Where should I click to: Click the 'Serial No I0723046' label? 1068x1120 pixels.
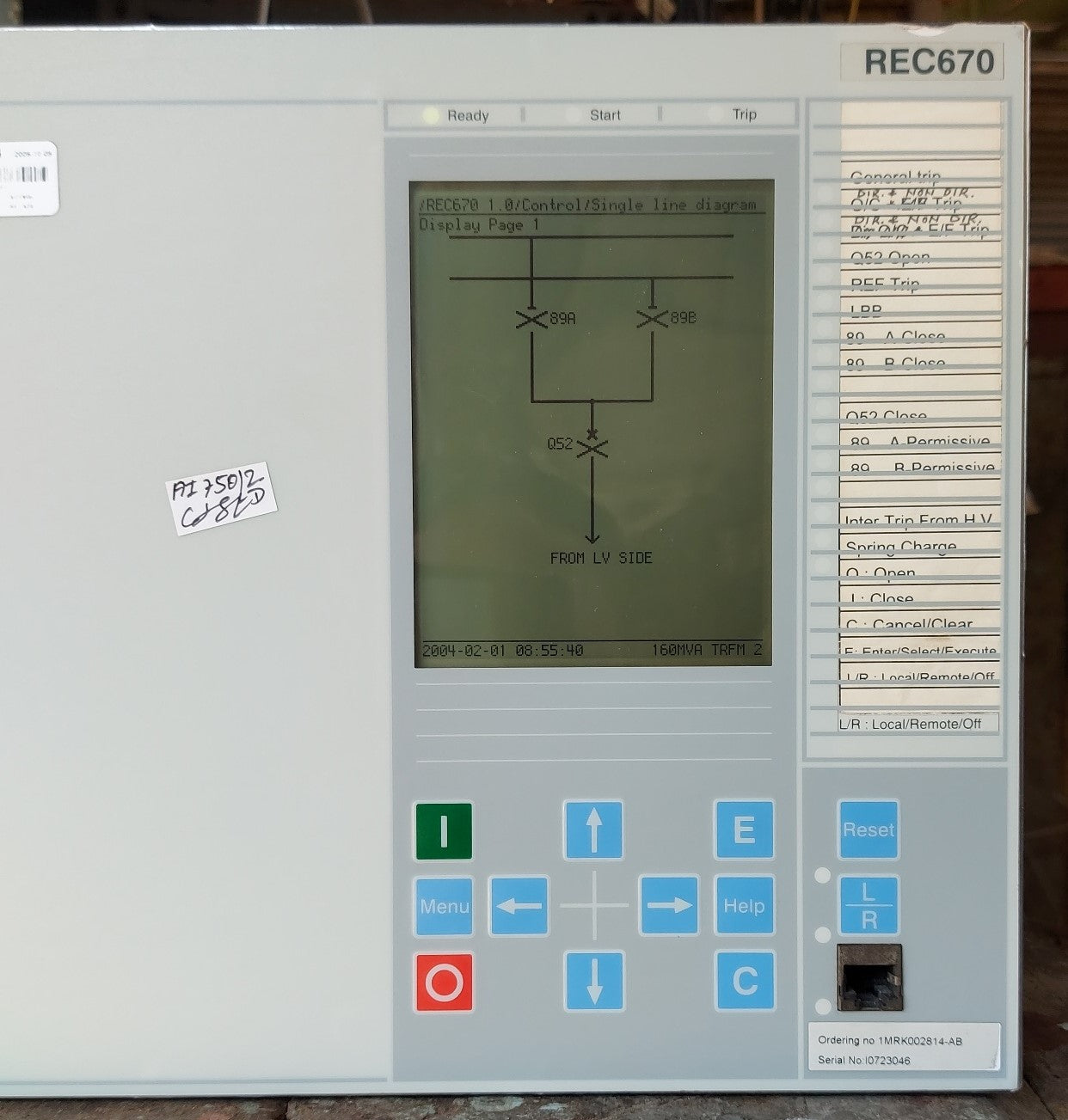click(x=863, y=1060)
